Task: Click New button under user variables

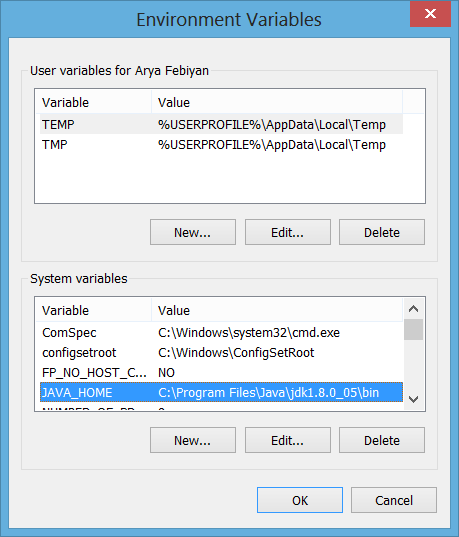Action: click(193, 232)
